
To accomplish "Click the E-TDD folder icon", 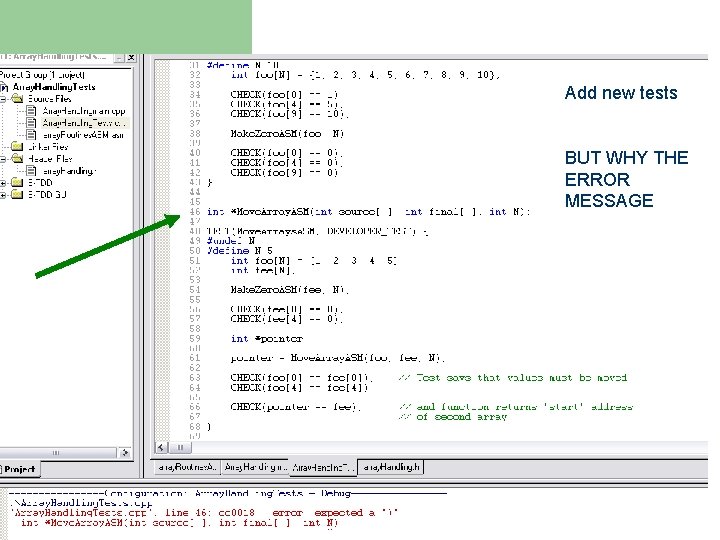I will tap(17, 183).
